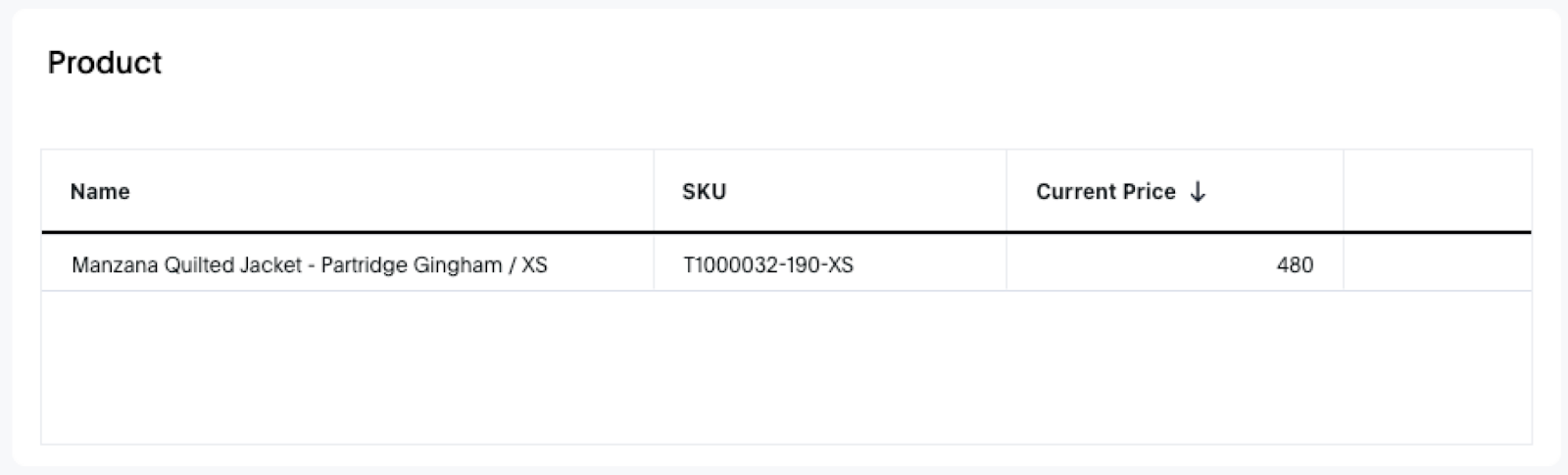Open the Manzana Quilted Jacket product row

coord(309,264)
